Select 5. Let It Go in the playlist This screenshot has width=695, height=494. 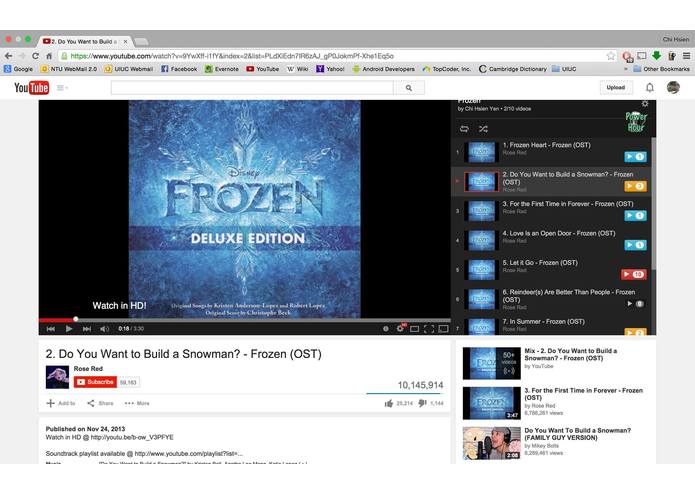tap(550, 270)
